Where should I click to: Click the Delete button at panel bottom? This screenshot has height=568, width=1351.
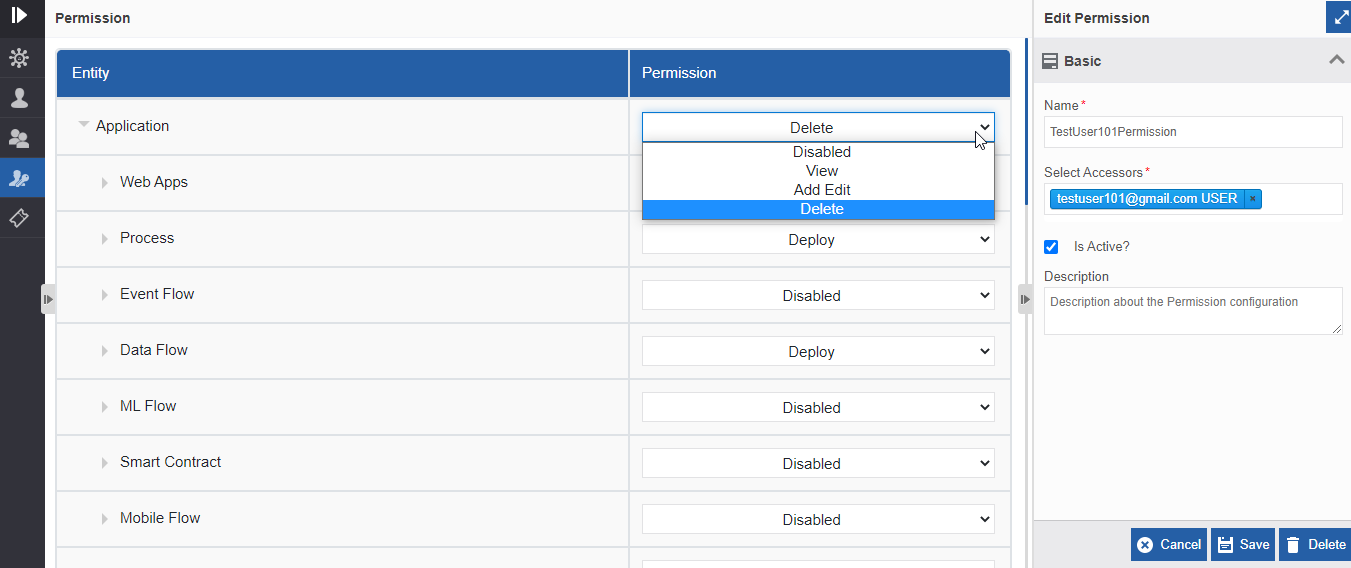[x=1315, y=545]
